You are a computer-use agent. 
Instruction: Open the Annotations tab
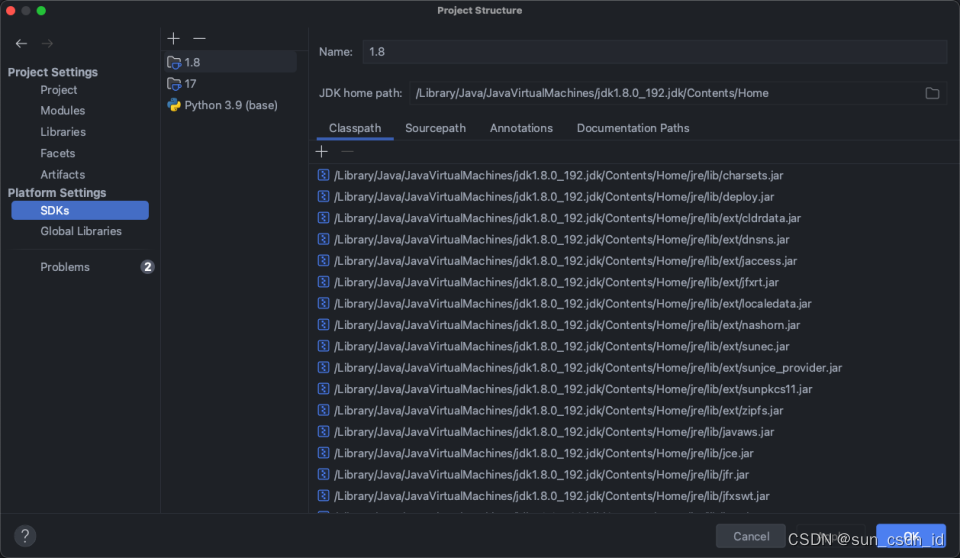tap(521, 128)
